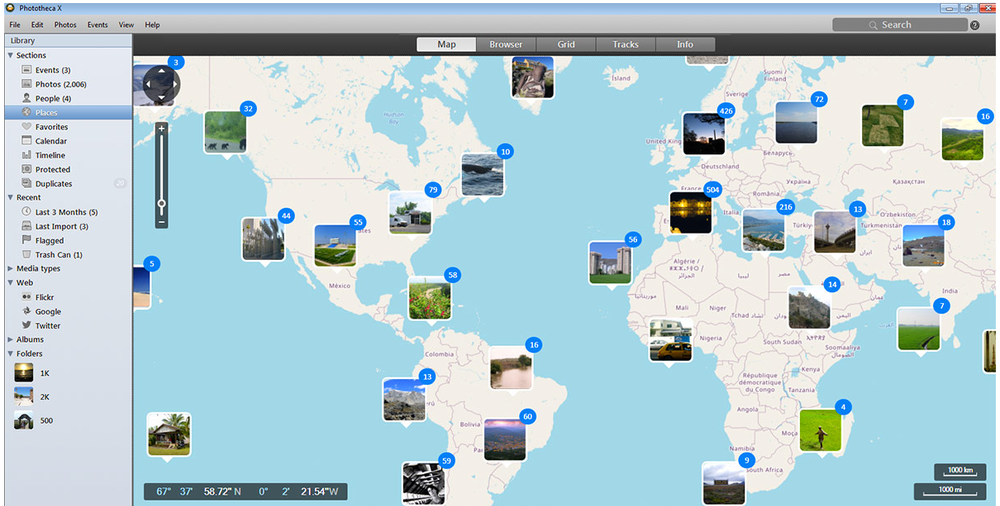The image size is (1000, 506).
Task: Switch to the Info tab
Action: coord(685,45)
